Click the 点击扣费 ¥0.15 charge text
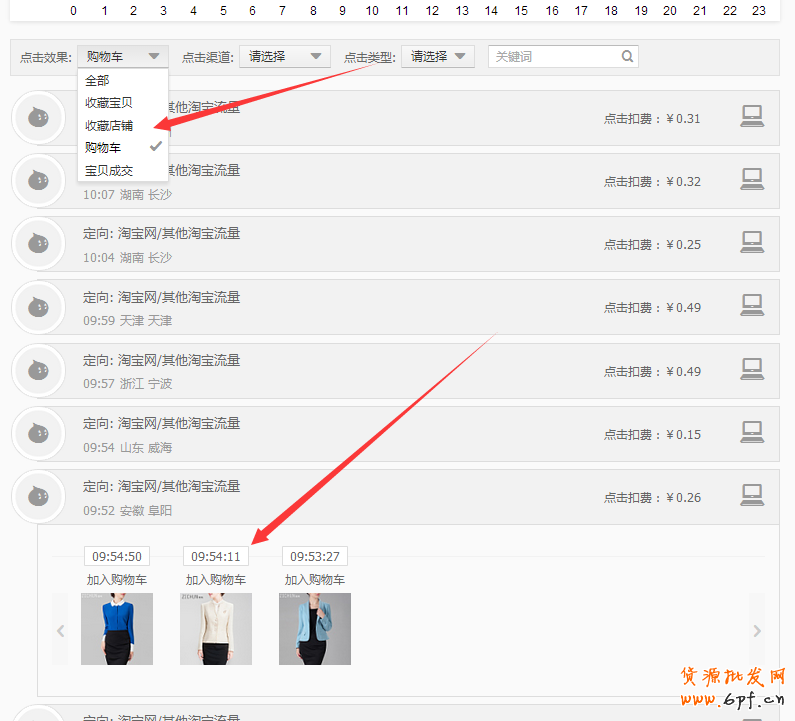Image resolution: width=795 pixels, height=721 pixels. tap(652, 435)
